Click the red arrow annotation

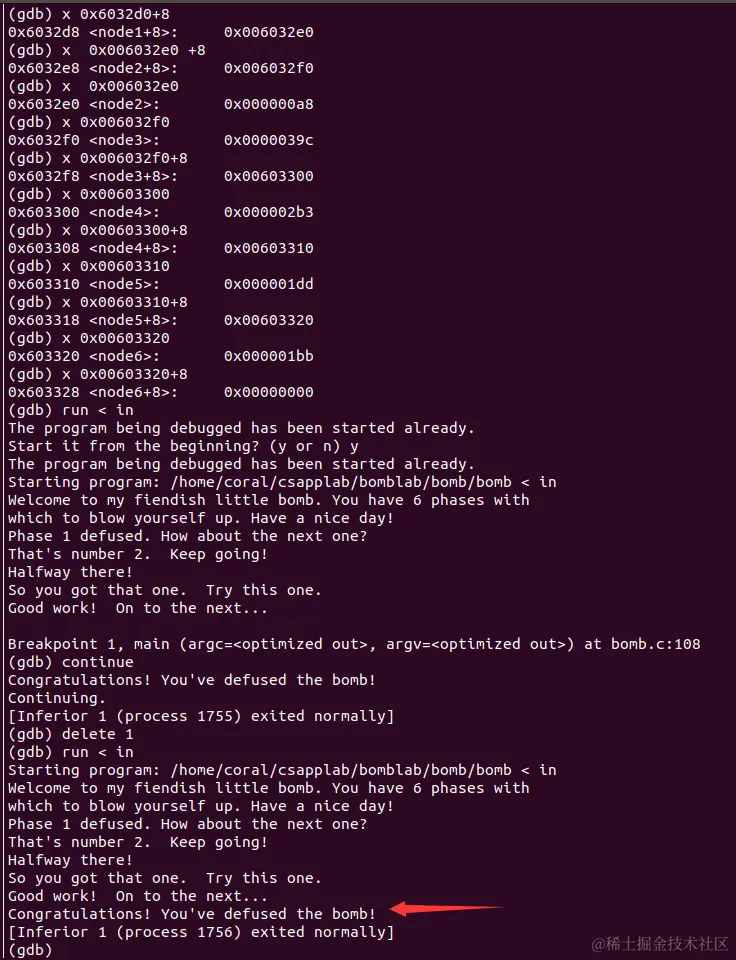tap(445, 909)
